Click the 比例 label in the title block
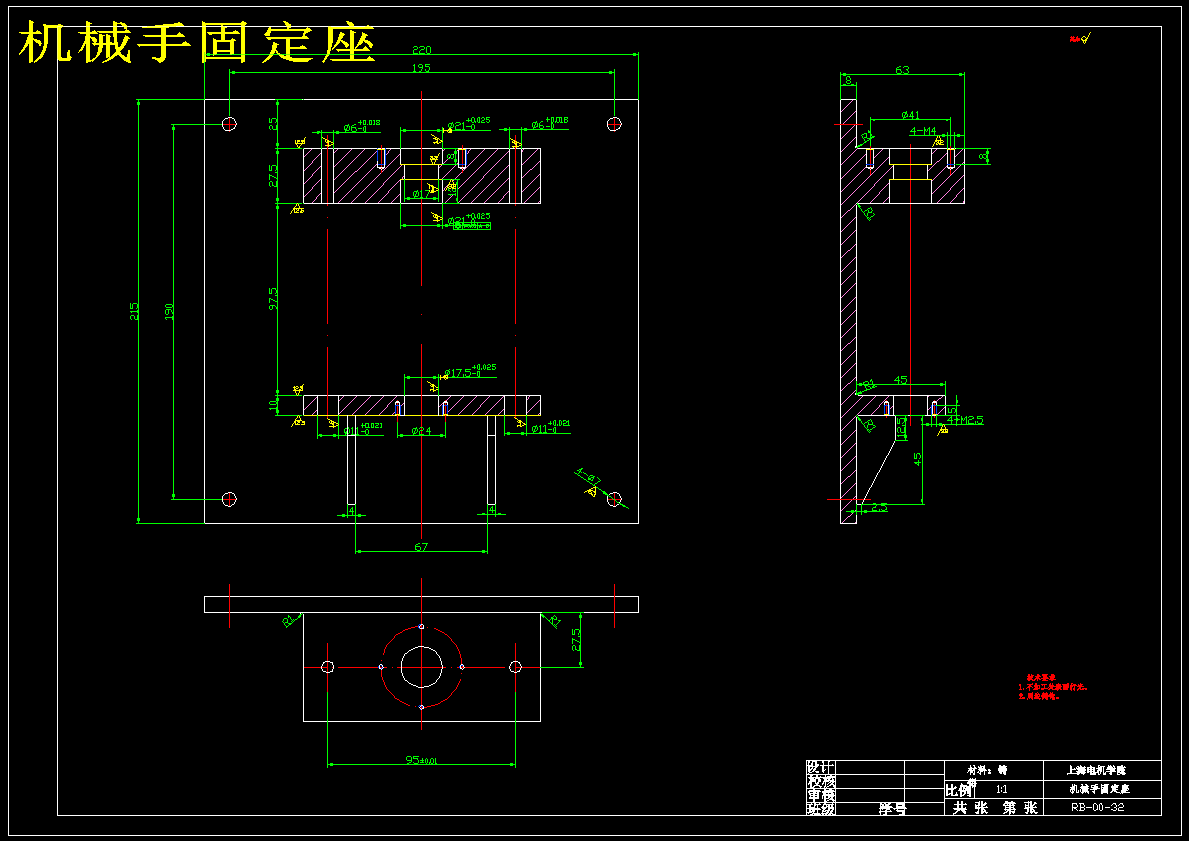Image resolution: width=1189 pixels, height=841 pixels. tap(959, 791)
